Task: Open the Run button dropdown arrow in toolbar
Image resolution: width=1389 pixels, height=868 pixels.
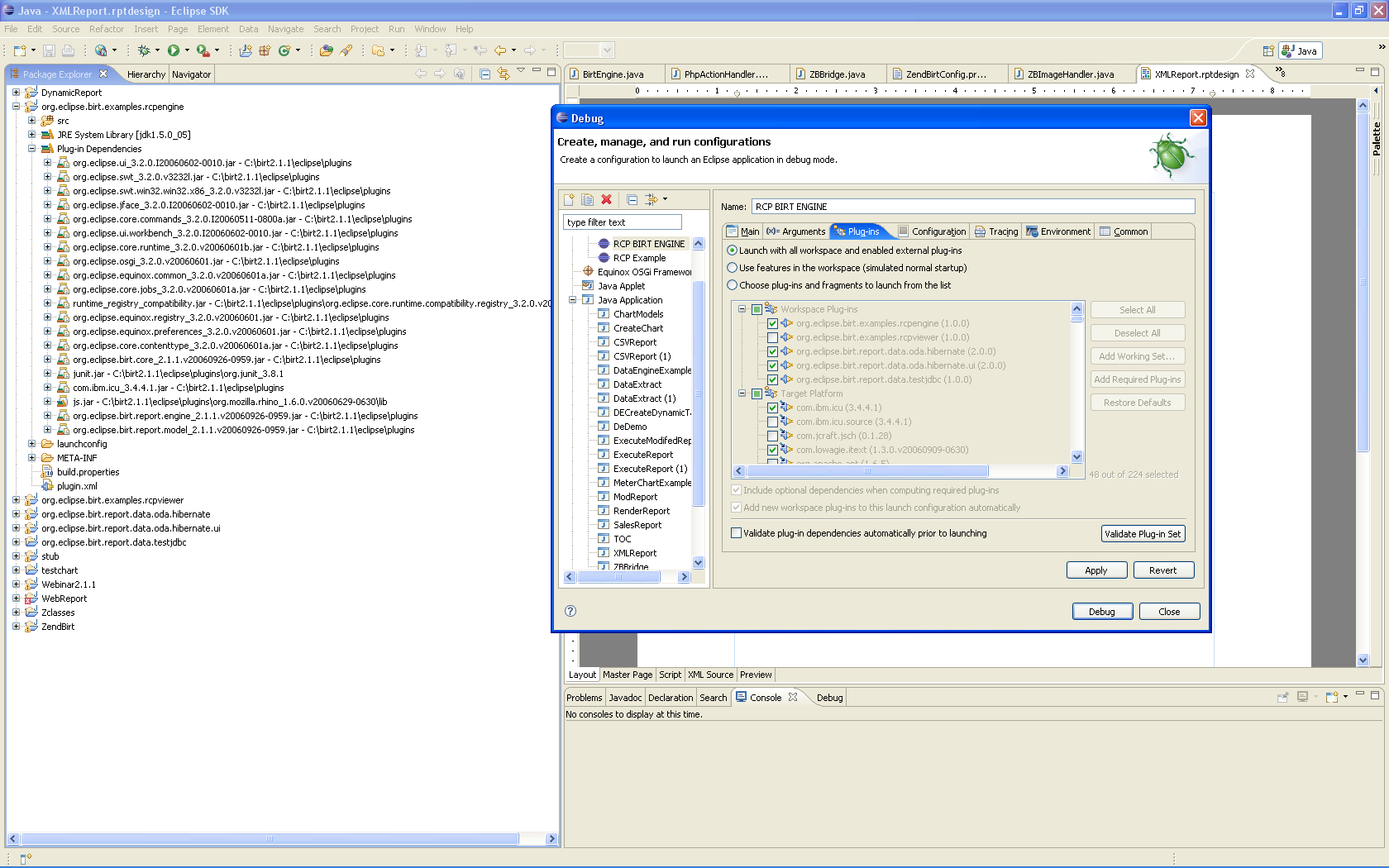Action: point(187,50)
